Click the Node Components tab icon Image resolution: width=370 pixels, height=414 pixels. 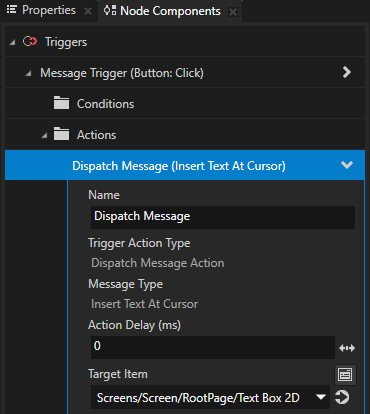pos(110,10)
